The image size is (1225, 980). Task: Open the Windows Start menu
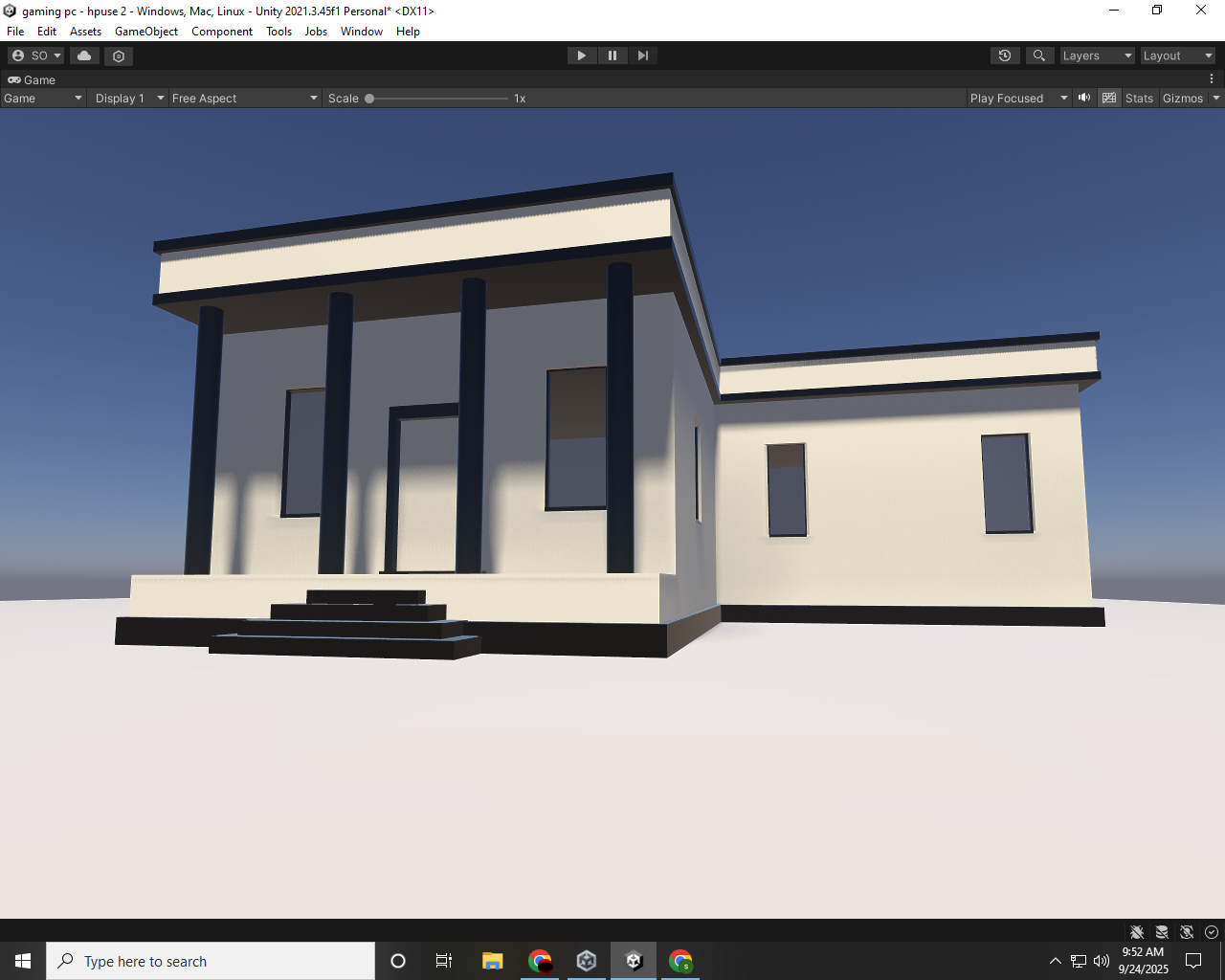[x=23, y=961]
